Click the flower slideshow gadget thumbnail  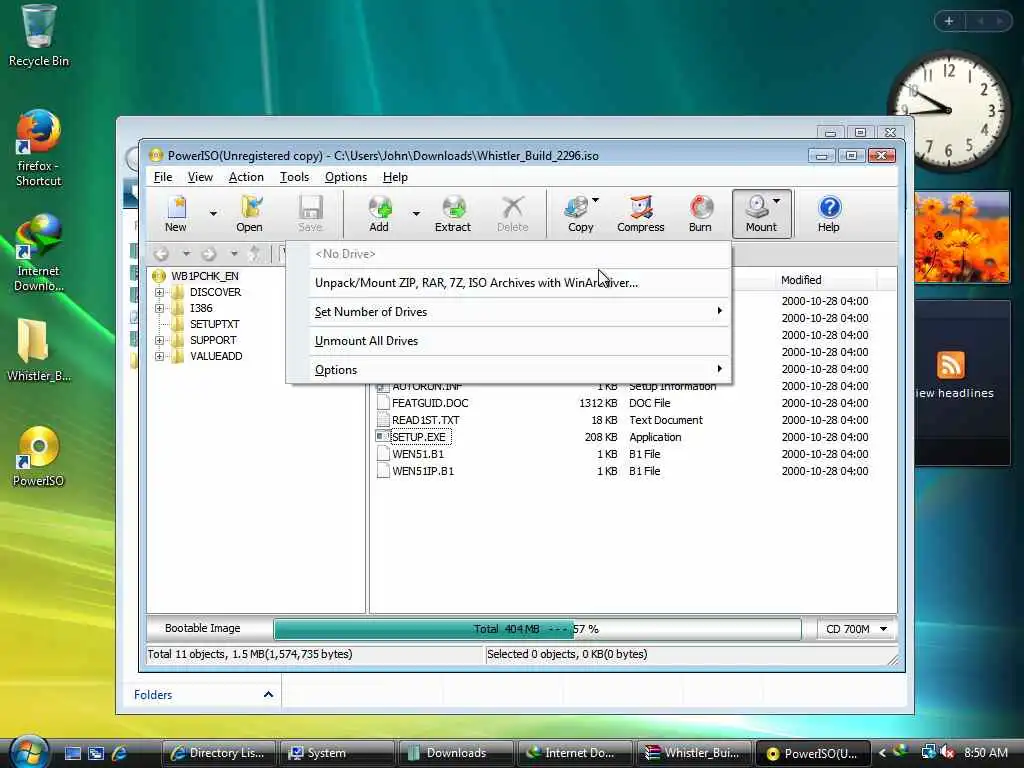pos(960,238)
